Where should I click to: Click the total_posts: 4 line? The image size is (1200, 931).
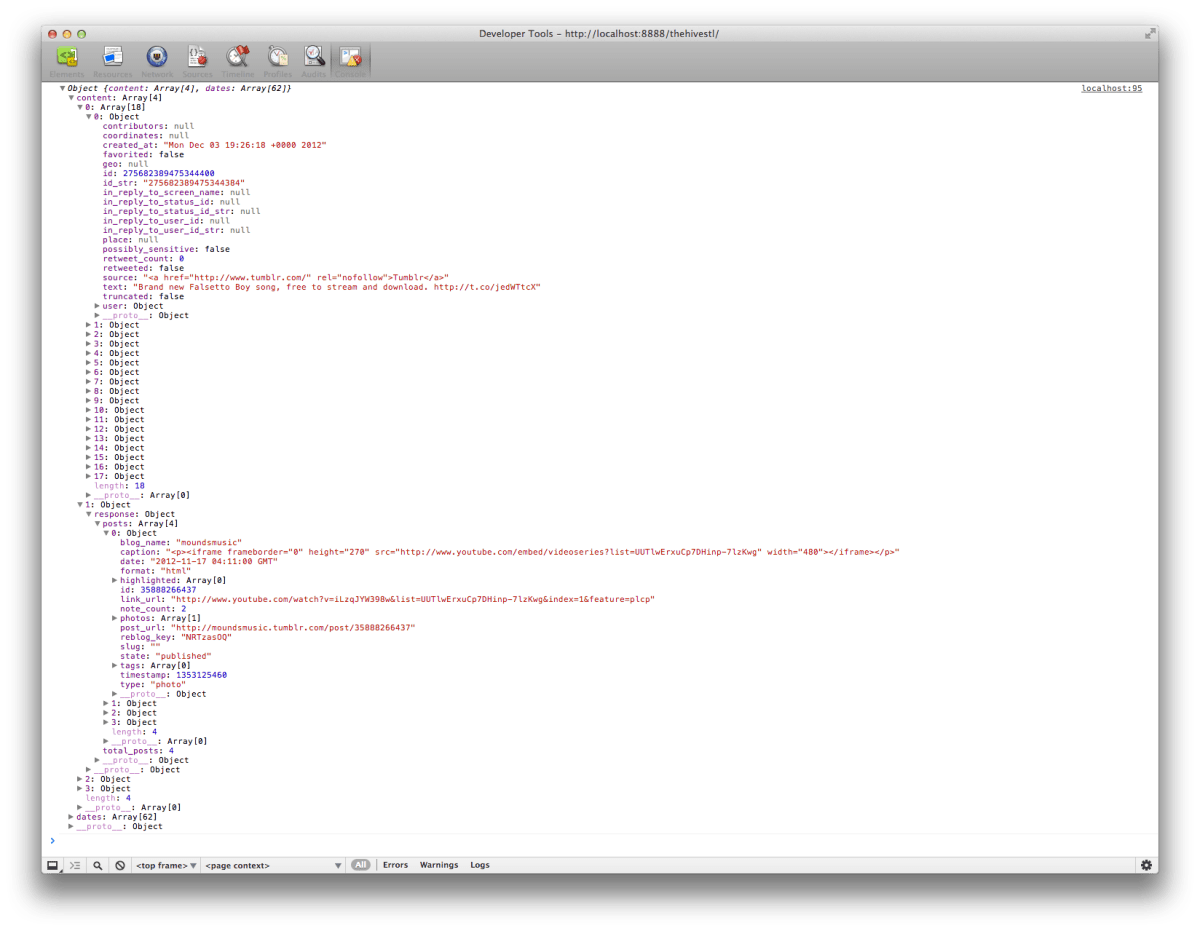pos(138,751)
